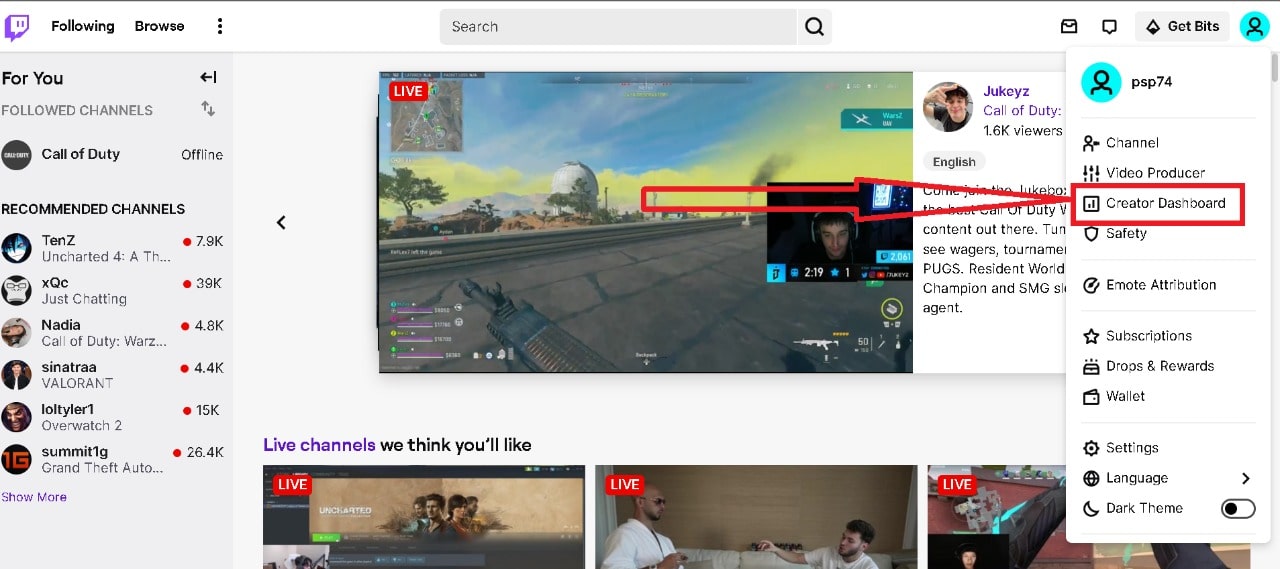Click Live channels heading link
Screen dimensions: 1280x569
click(319, 445)
